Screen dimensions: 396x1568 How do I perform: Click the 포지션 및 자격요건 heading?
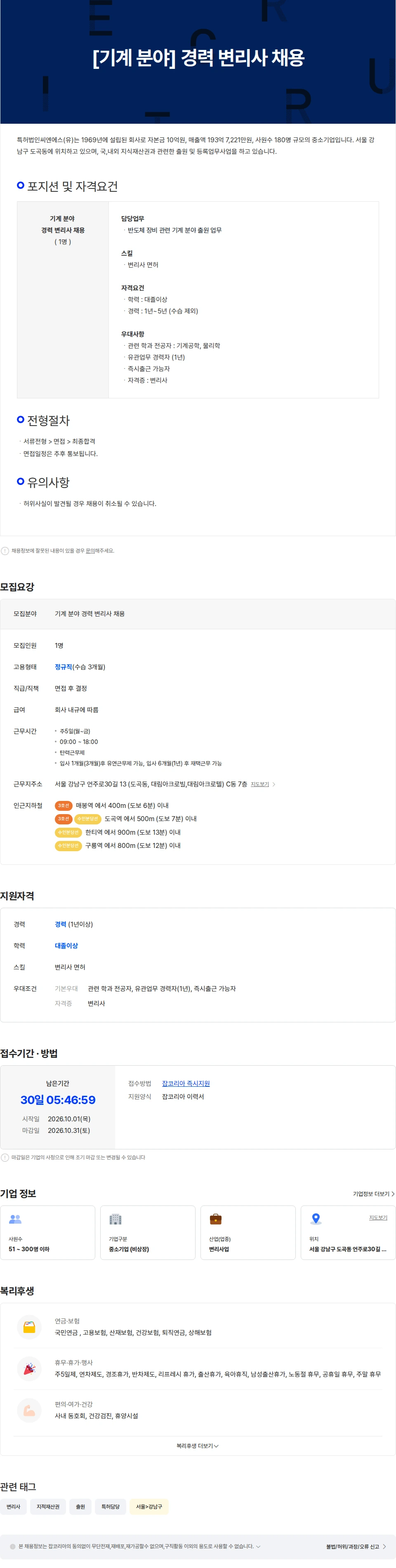click(73, 186)
